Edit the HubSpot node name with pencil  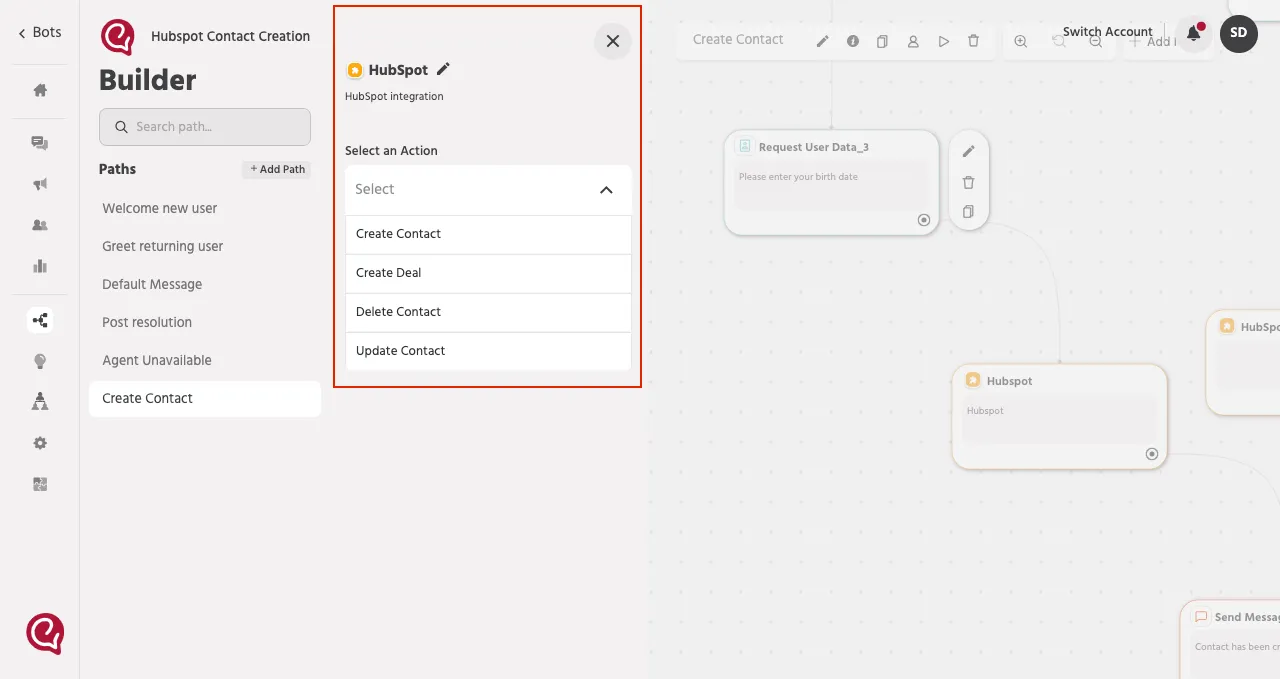(x=444, y=69)
